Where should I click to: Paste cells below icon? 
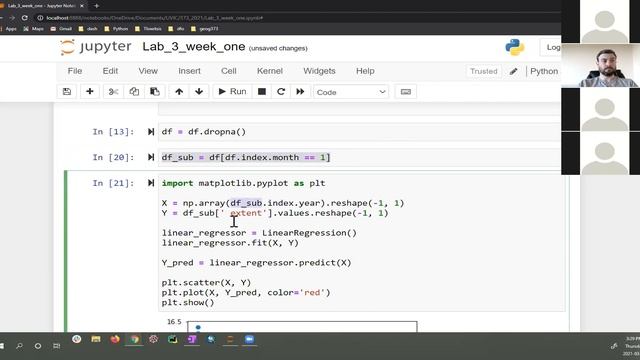pyautogui.click(x=155, y=92)
